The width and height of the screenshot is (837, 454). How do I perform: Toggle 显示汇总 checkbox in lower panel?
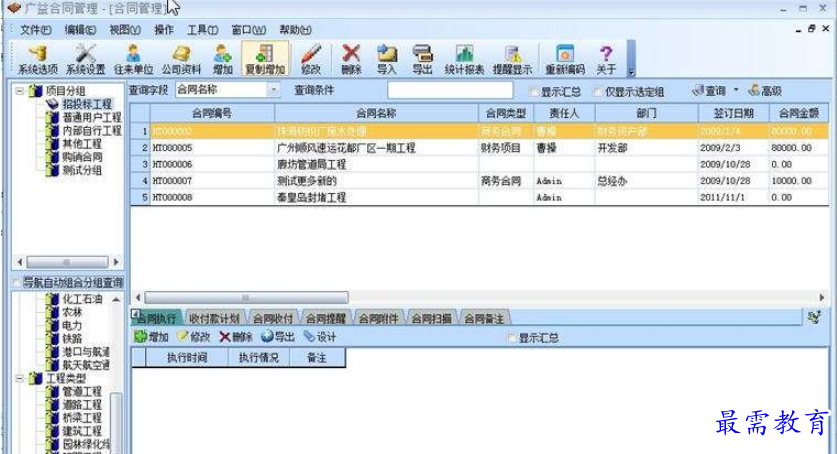click(x=511, y=338)
